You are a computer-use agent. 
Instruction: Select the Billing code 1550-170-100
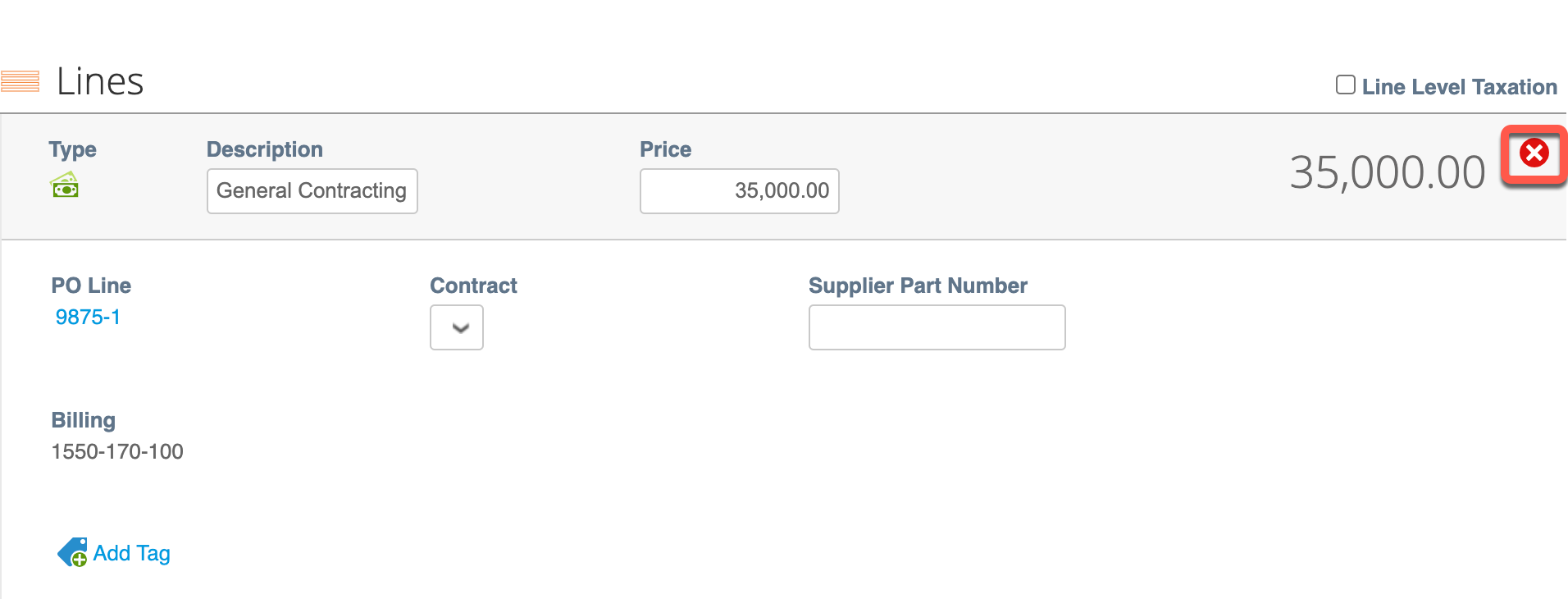(x=116, y=450)
